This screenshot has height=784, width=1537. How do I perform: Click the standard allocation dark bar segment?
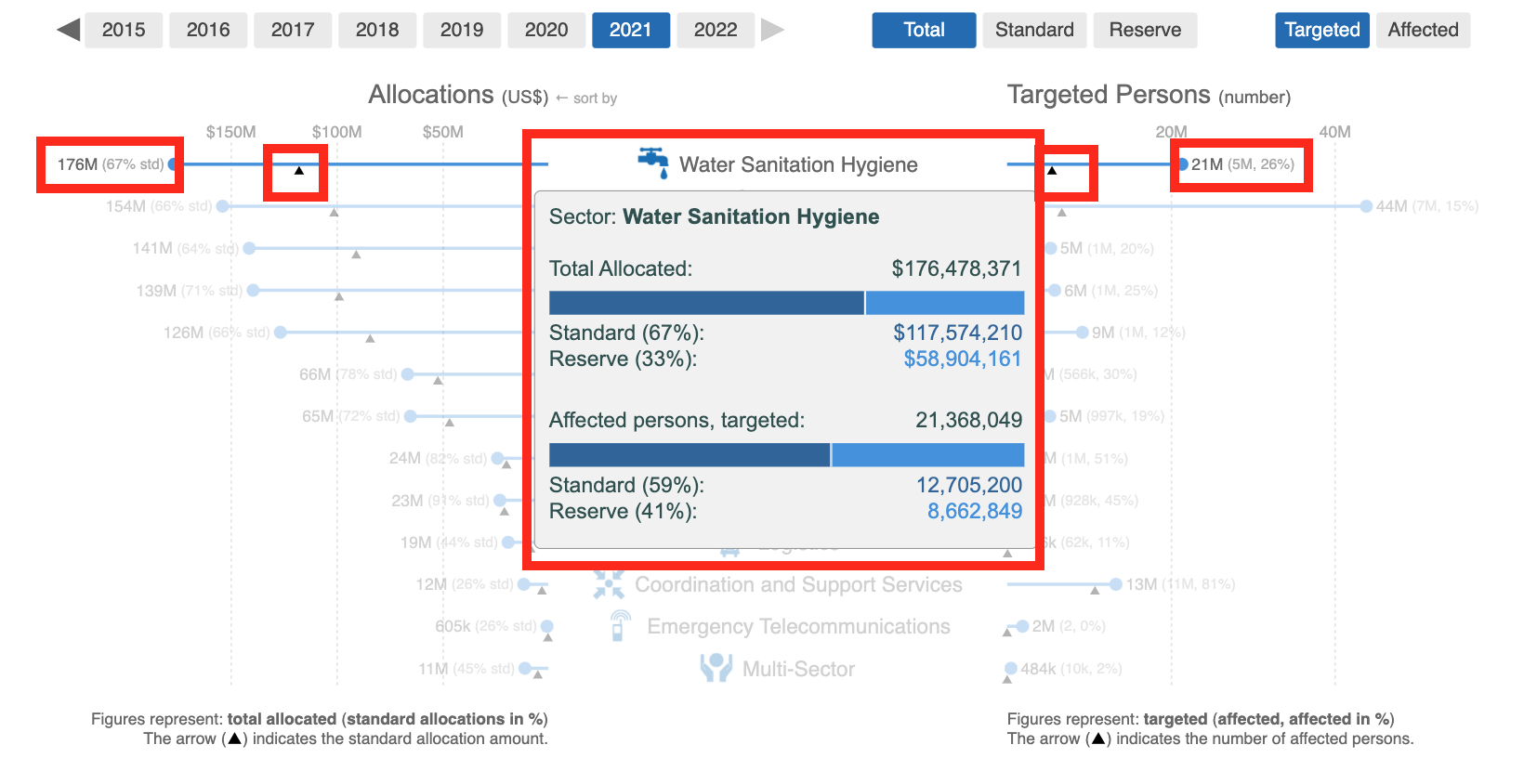(x=706, y=303)
